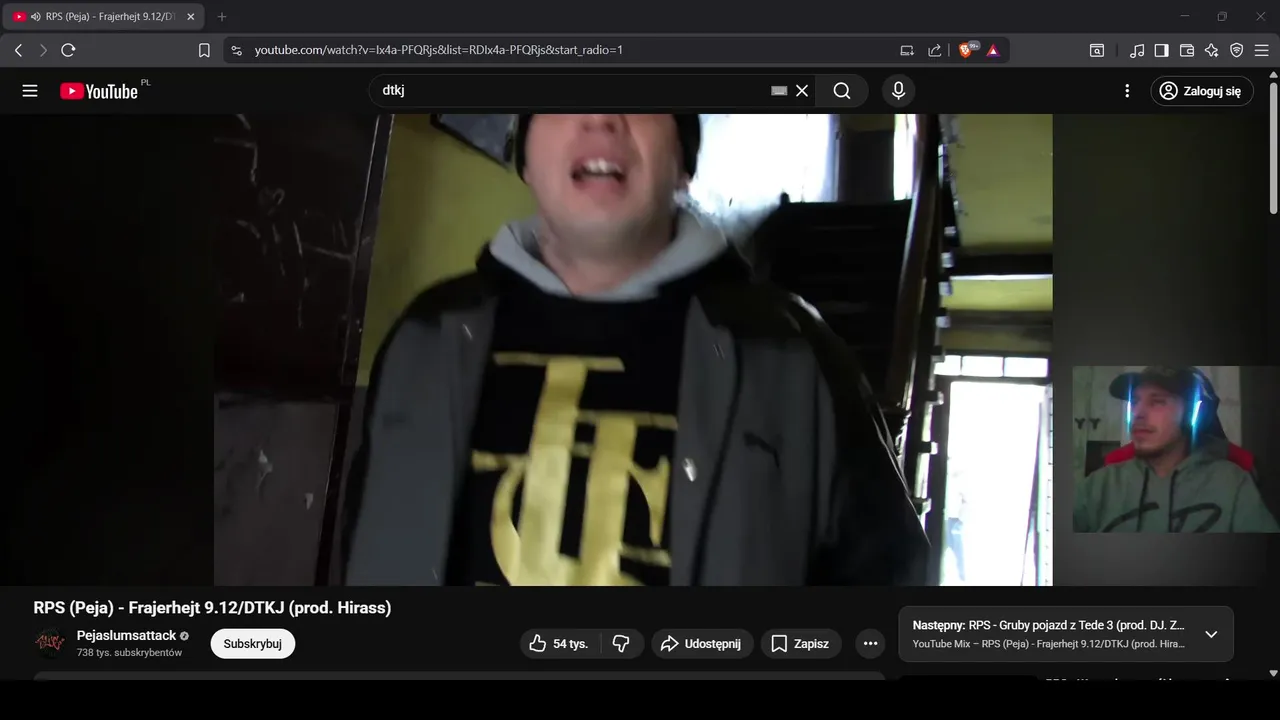The height and width of the screenshot is (720, 1280).
Task: Open the Pejaslumsattack channel avatar
Action: coord(50,643)
